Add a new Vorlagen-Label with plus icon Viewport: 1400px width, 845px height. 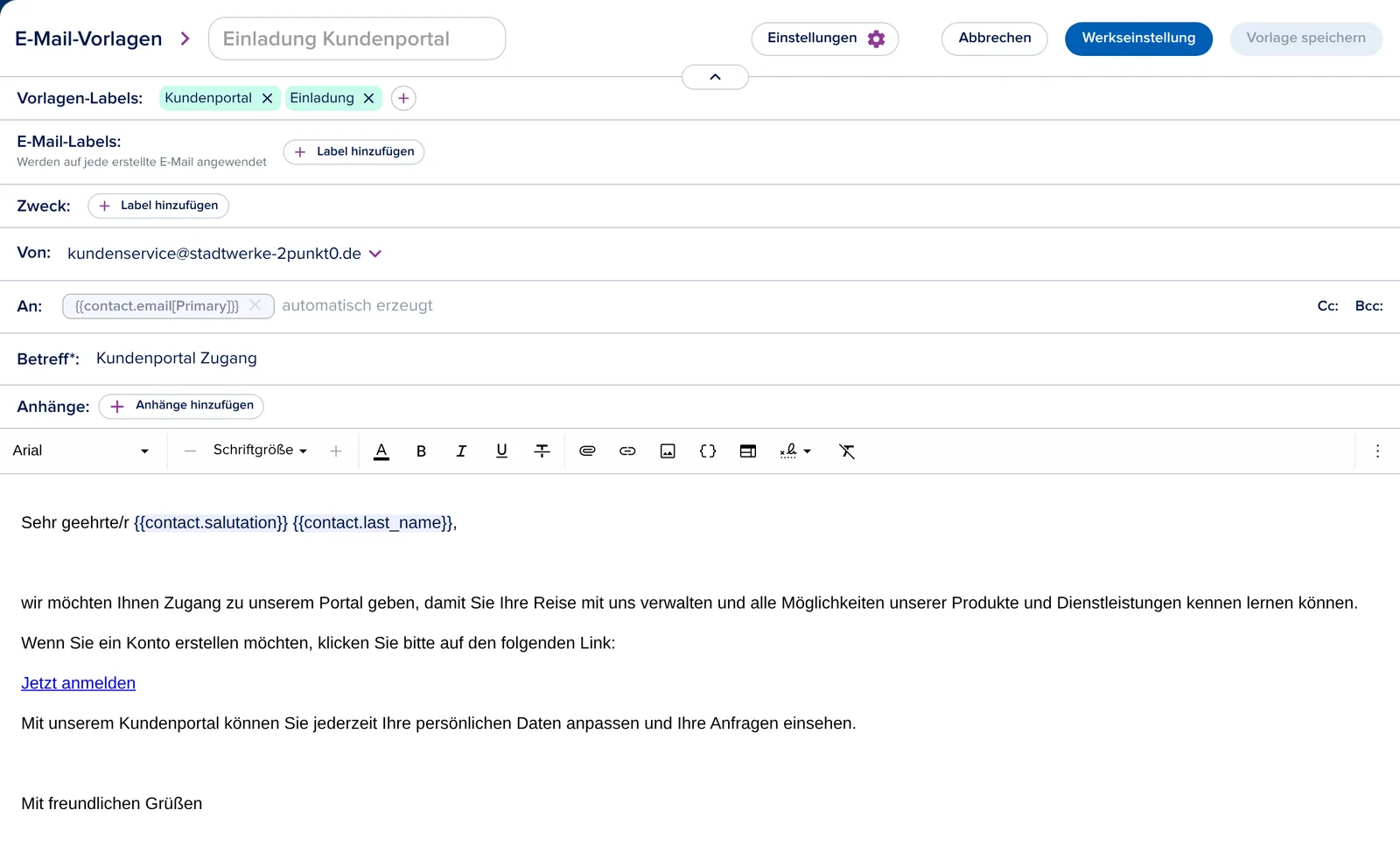click(x=403, y=98)
